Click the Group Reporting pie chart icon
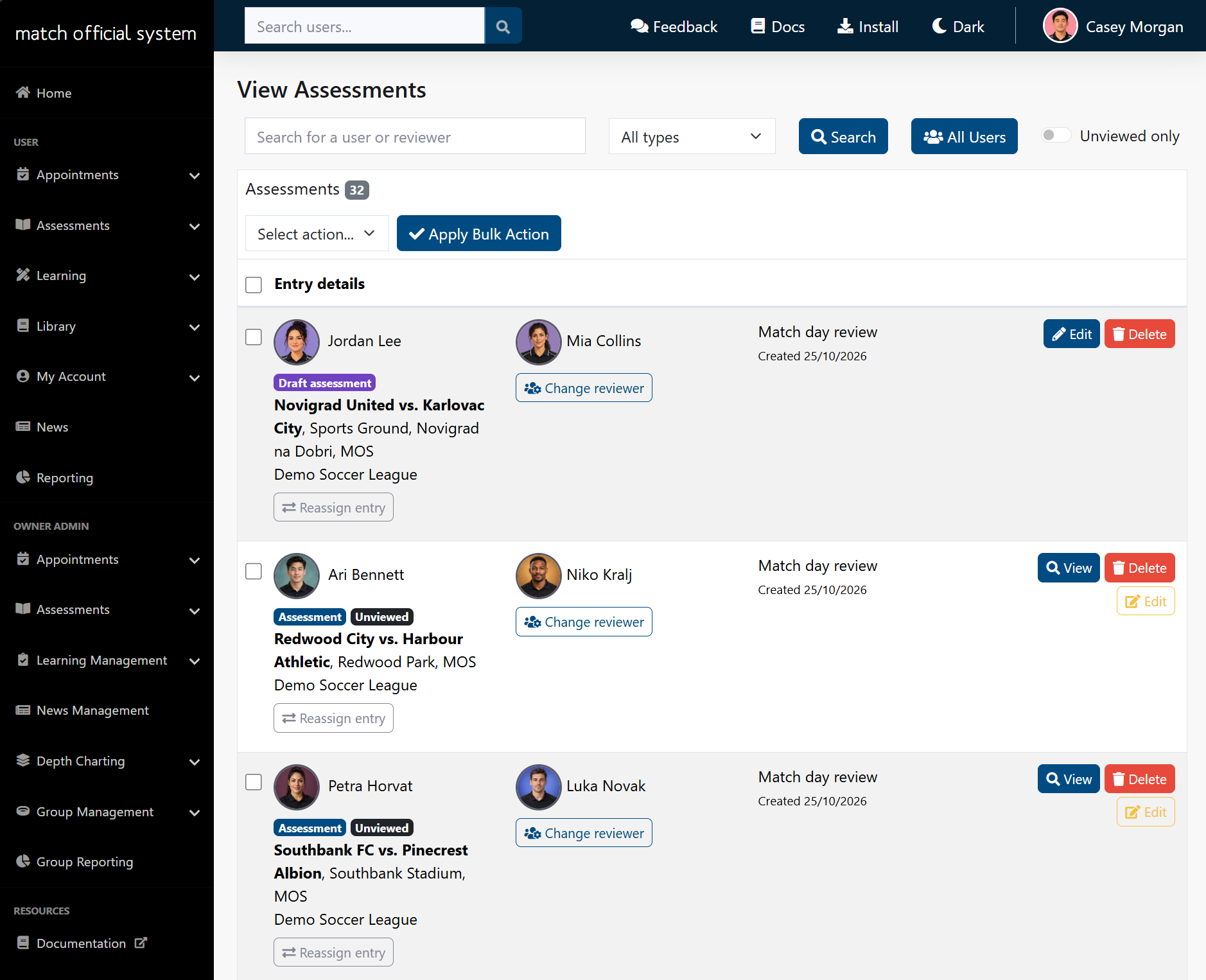The height and width of the screenshot is (980, 1206). coord(23,861)
